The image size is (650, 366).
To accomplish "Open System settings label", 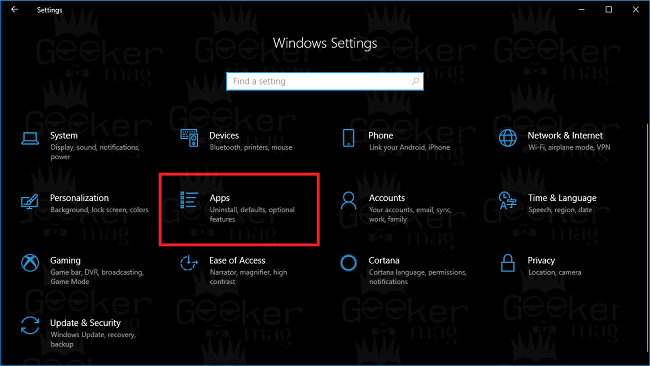I will (x=64, y=136).
